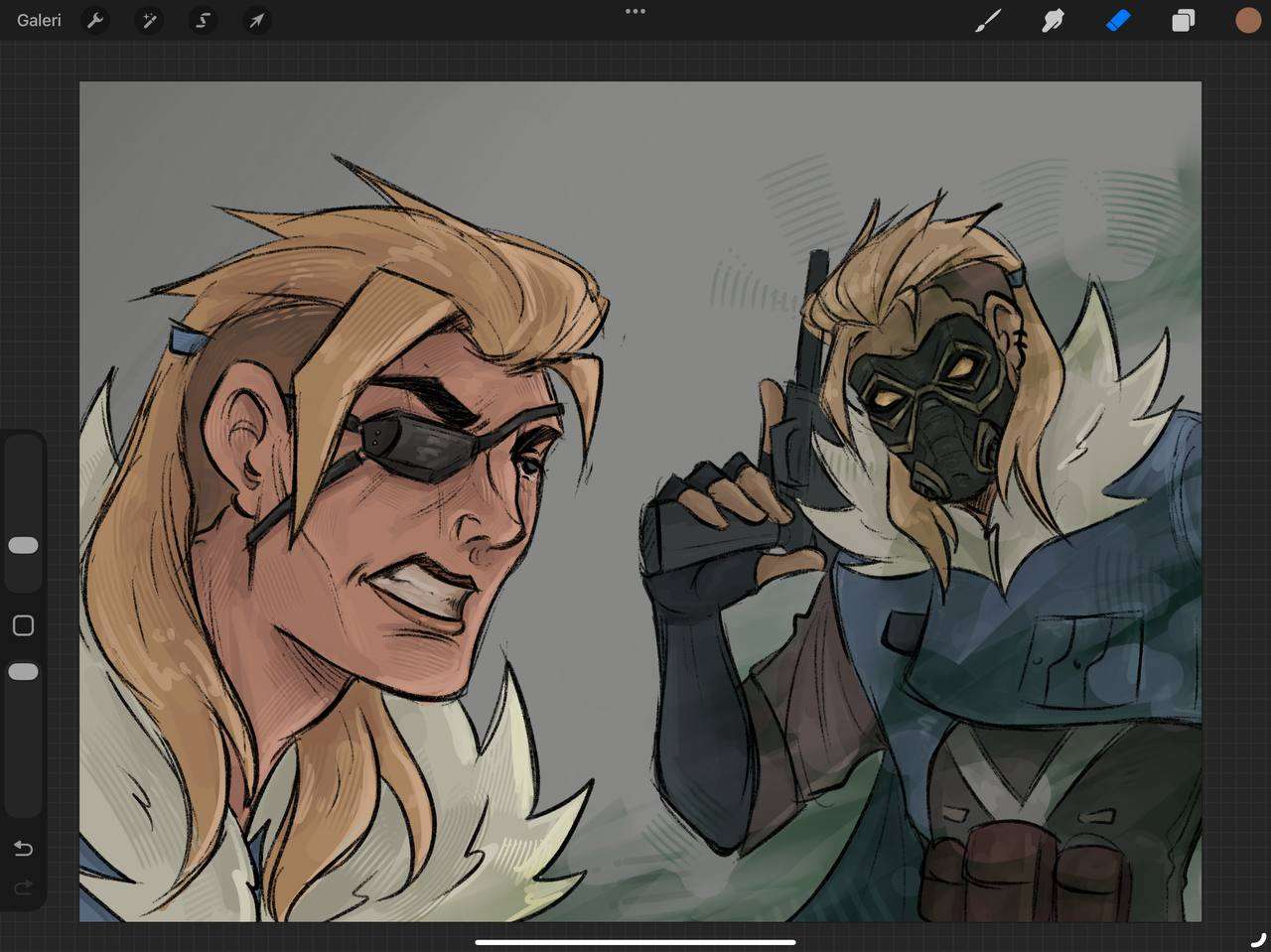
Task: Activate the Selection S tool
Action: [204, 20]
